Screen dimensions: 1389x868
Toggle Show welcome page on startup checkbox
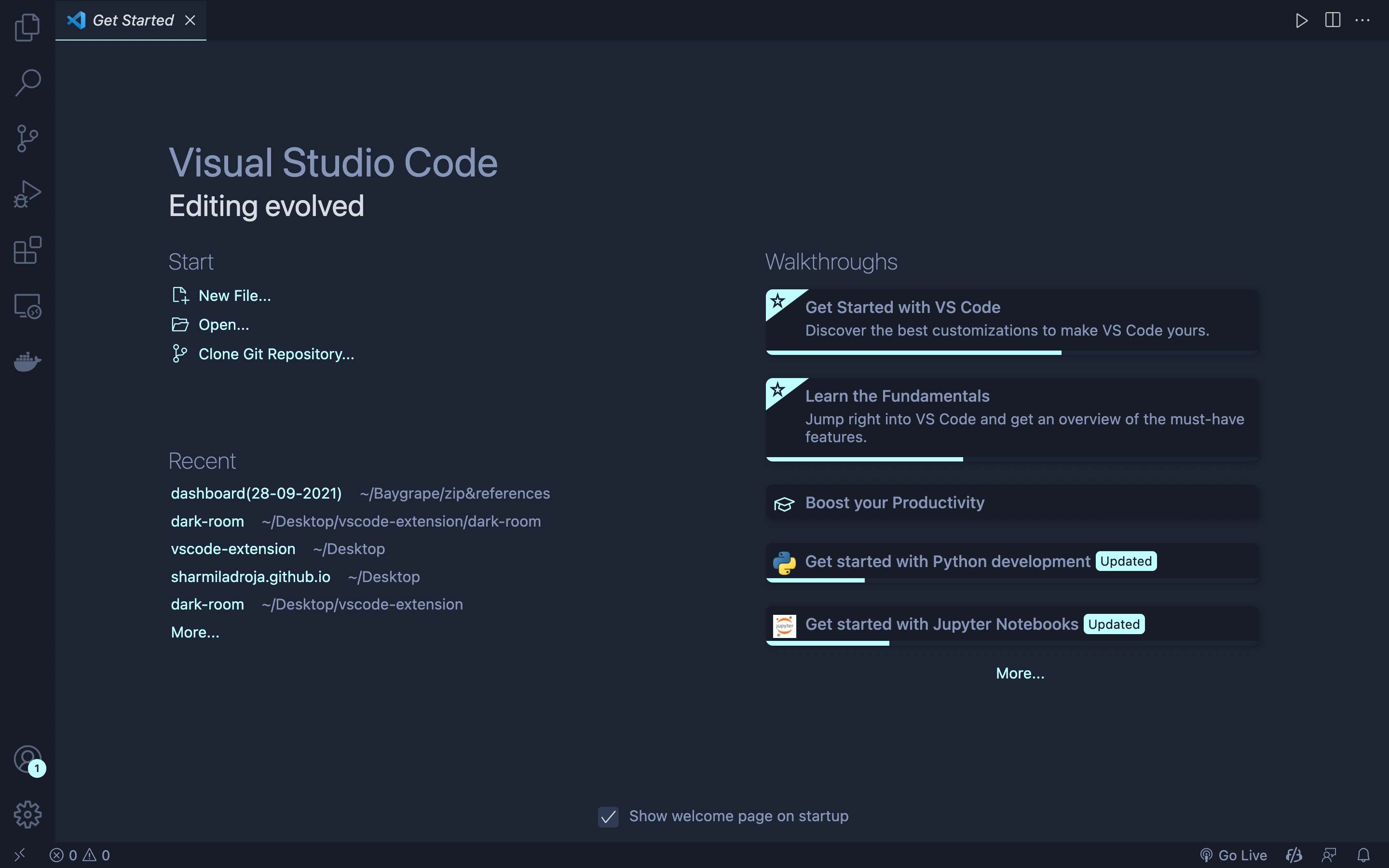(608, 816)
